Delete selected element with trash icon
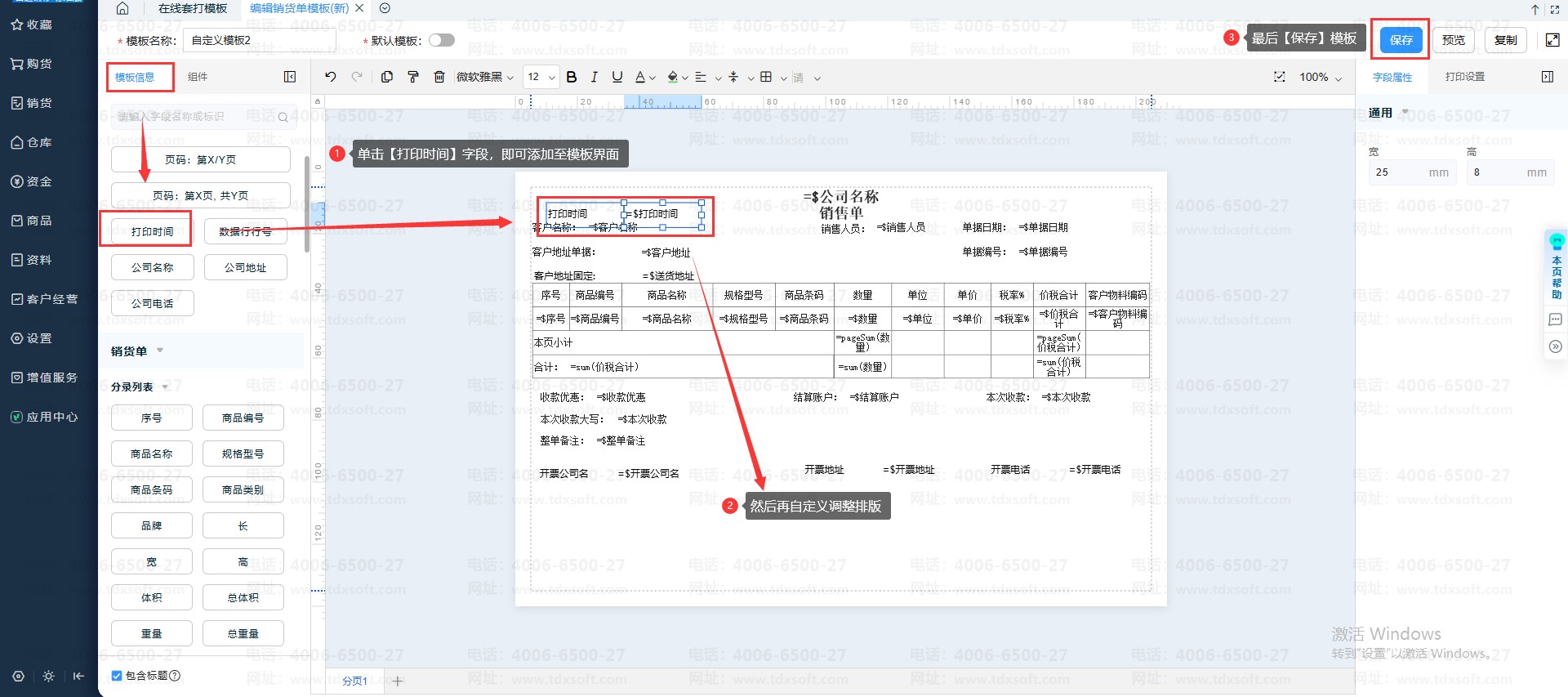The image size is (1568, 697). coord(439,77)
